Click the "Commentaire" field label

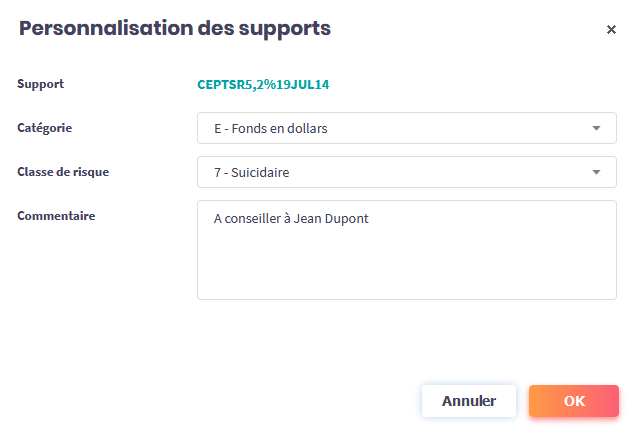[56, 215]
